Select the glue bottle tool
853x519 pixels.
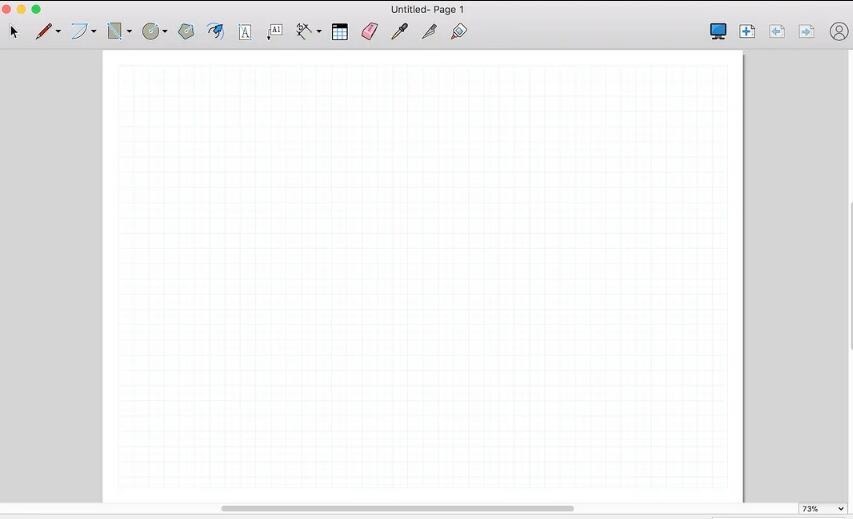pos(459,31)
